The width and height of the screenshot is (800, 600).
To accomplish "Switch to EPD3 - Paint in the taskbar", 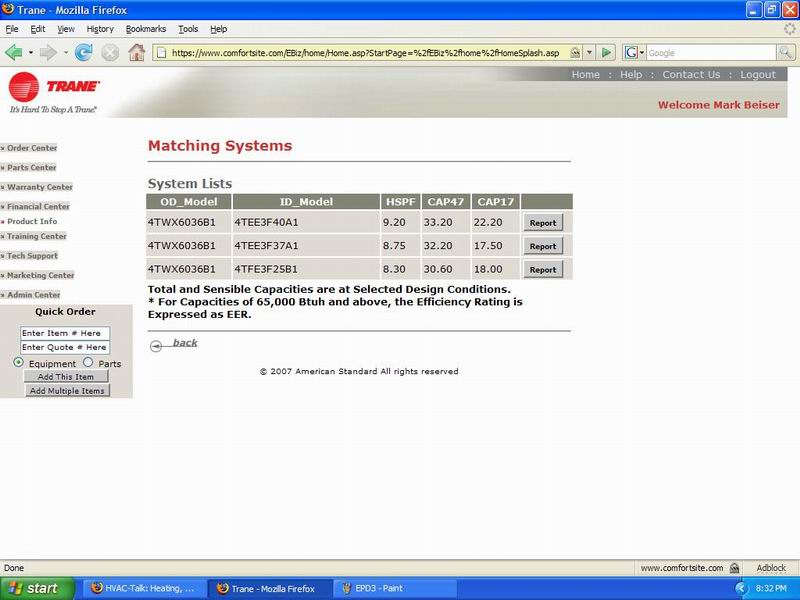I will tap(378, 588).
